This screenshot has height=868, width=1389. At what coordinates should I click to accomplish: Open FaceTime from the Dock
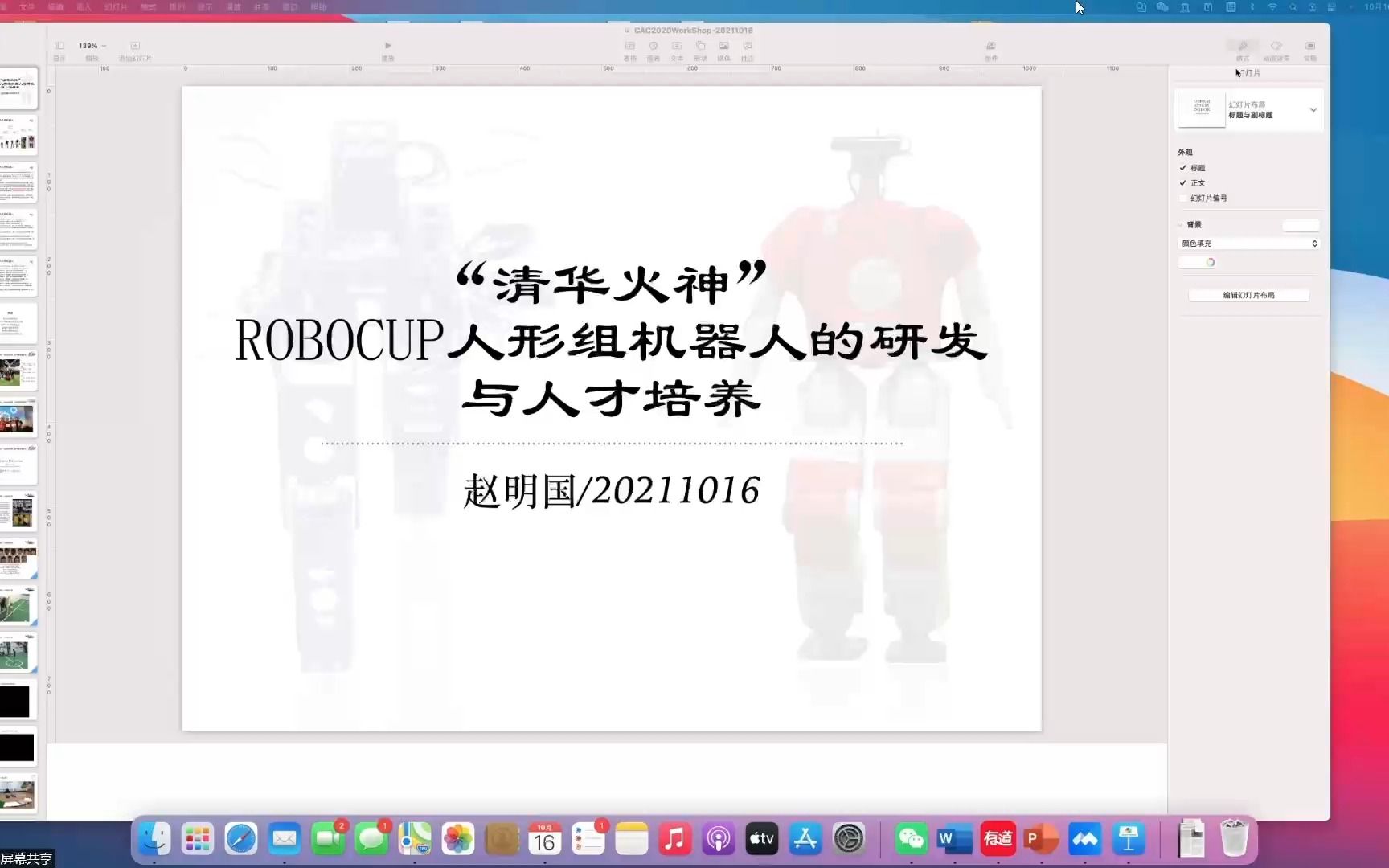328,840
